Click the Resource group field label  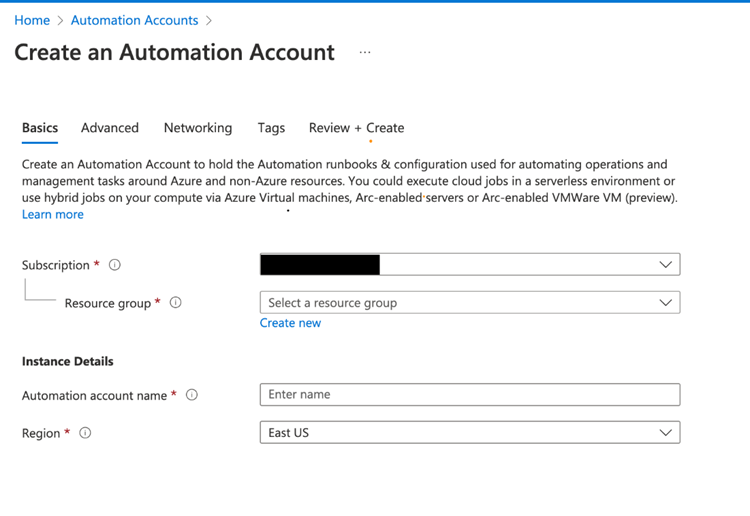[108, 303]
